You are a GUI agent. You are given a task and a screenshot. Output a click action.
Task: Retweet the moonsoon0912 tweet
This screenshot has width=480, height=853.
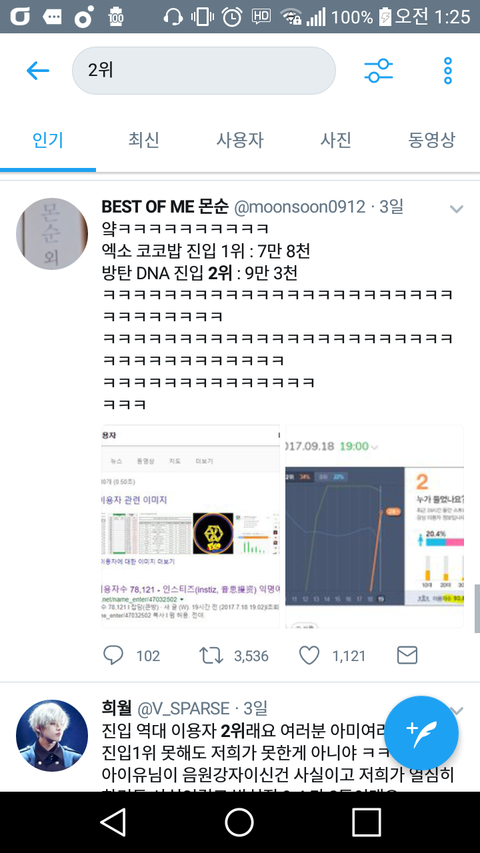tap(211, 656)
